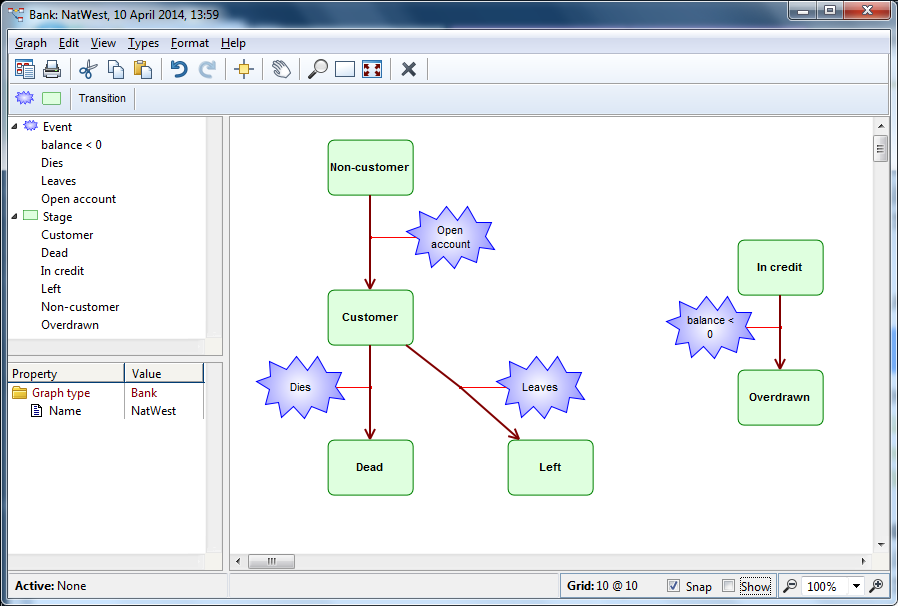Click the Print icon in toolbar
The image size is (898, 606).
pos(52,69)
